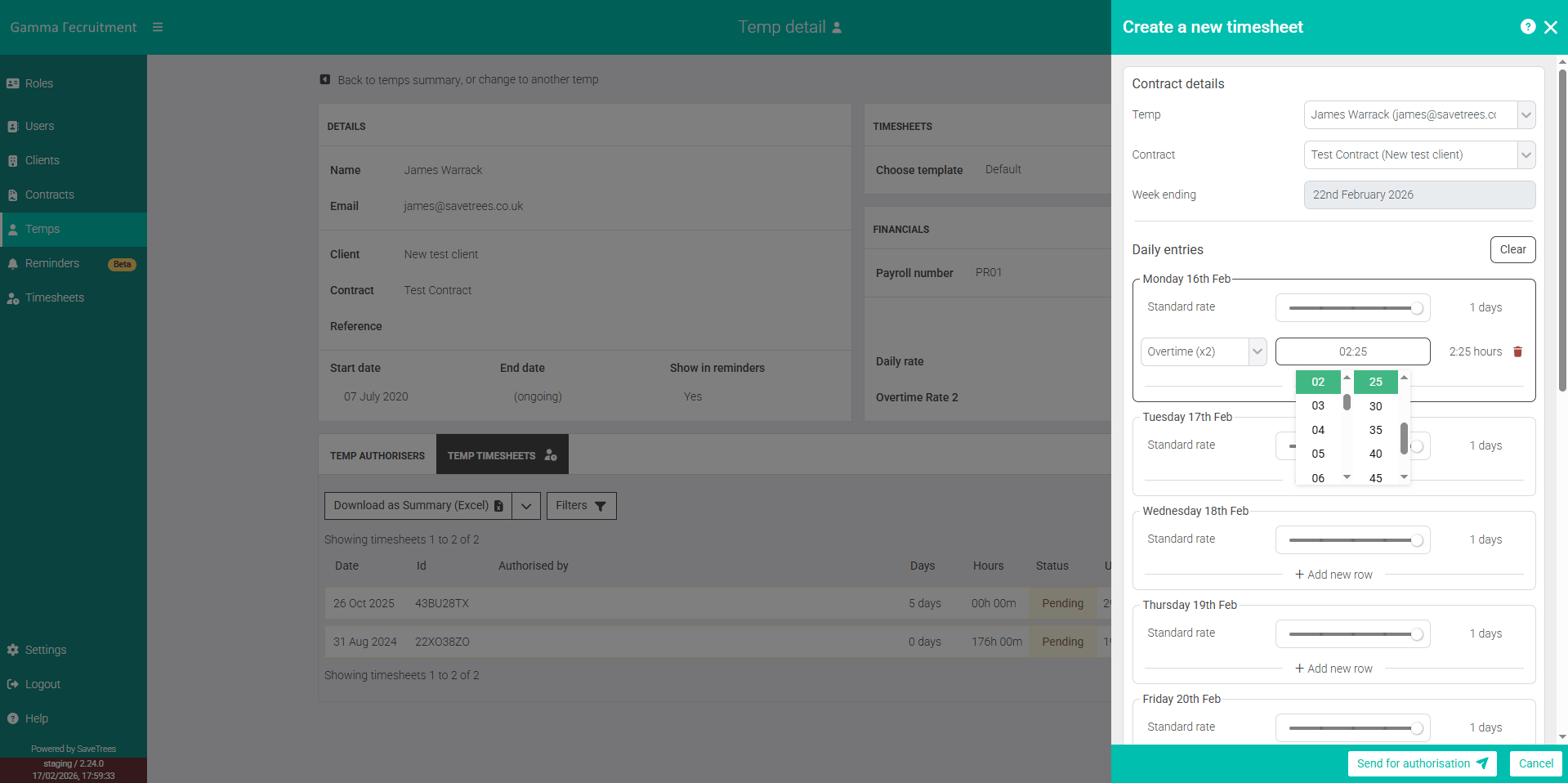The image size is (1568, 783).
Task: Click the Logout icon
Action: pos(14,684)
